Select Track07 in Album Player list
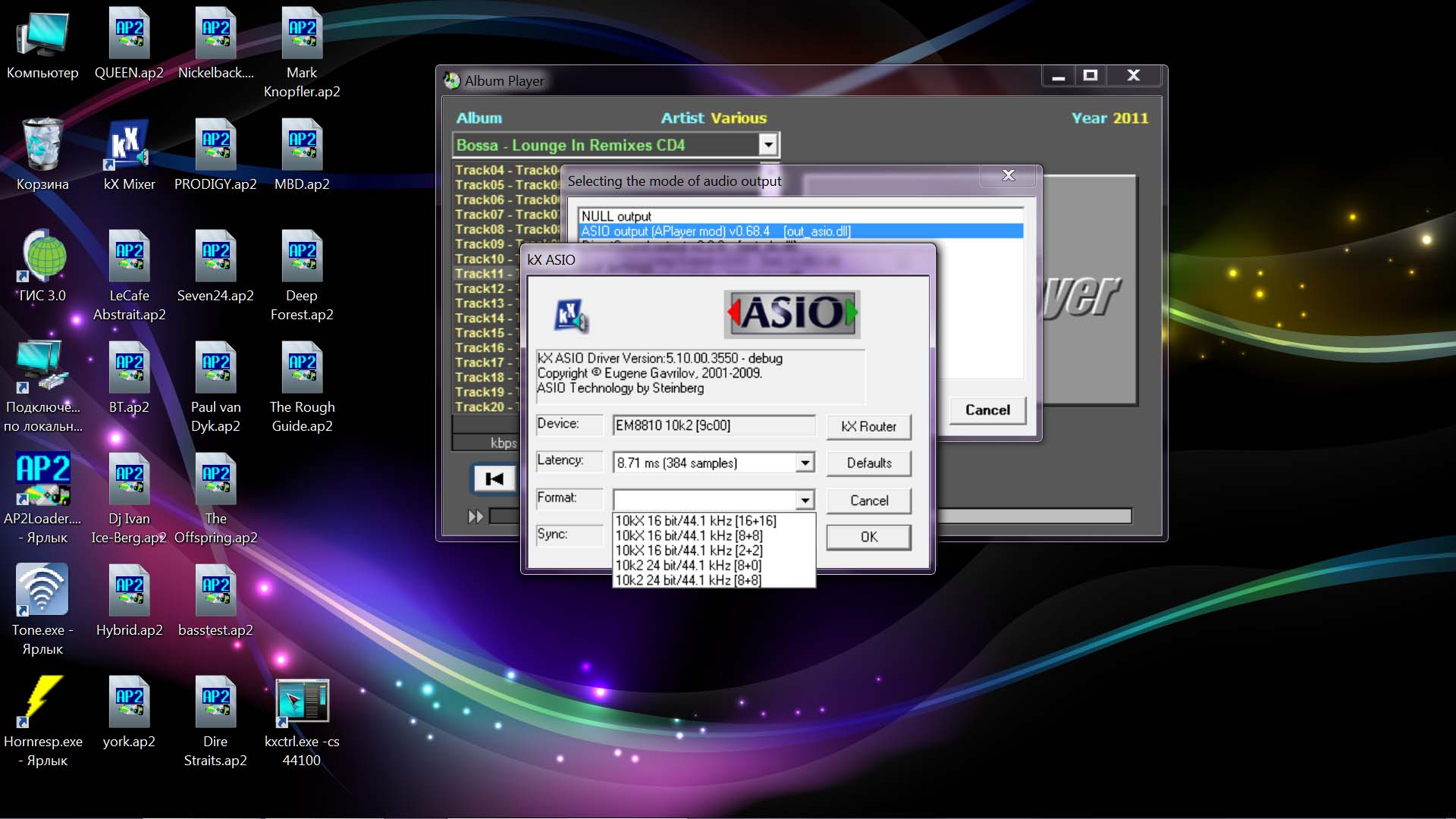 (507, 215)
